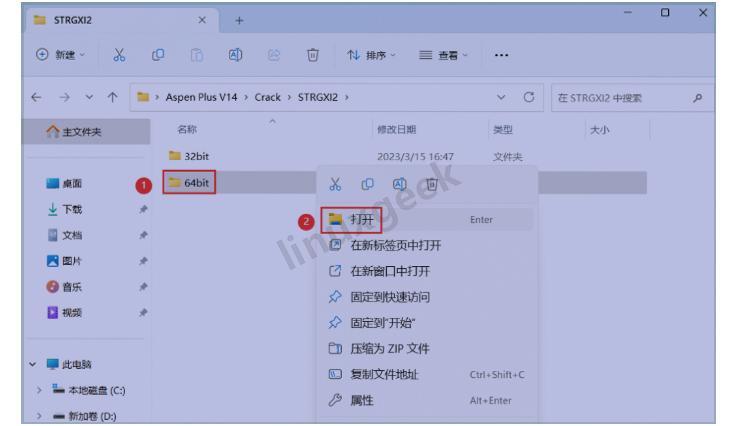Click the Up one level arrow

coord(112,97)
